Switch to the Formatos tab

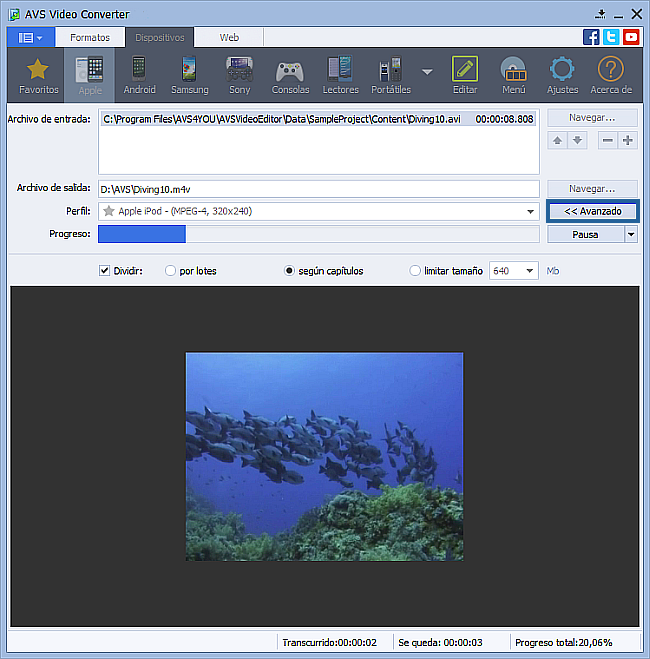pyautogui.click(x=90, y=37)
